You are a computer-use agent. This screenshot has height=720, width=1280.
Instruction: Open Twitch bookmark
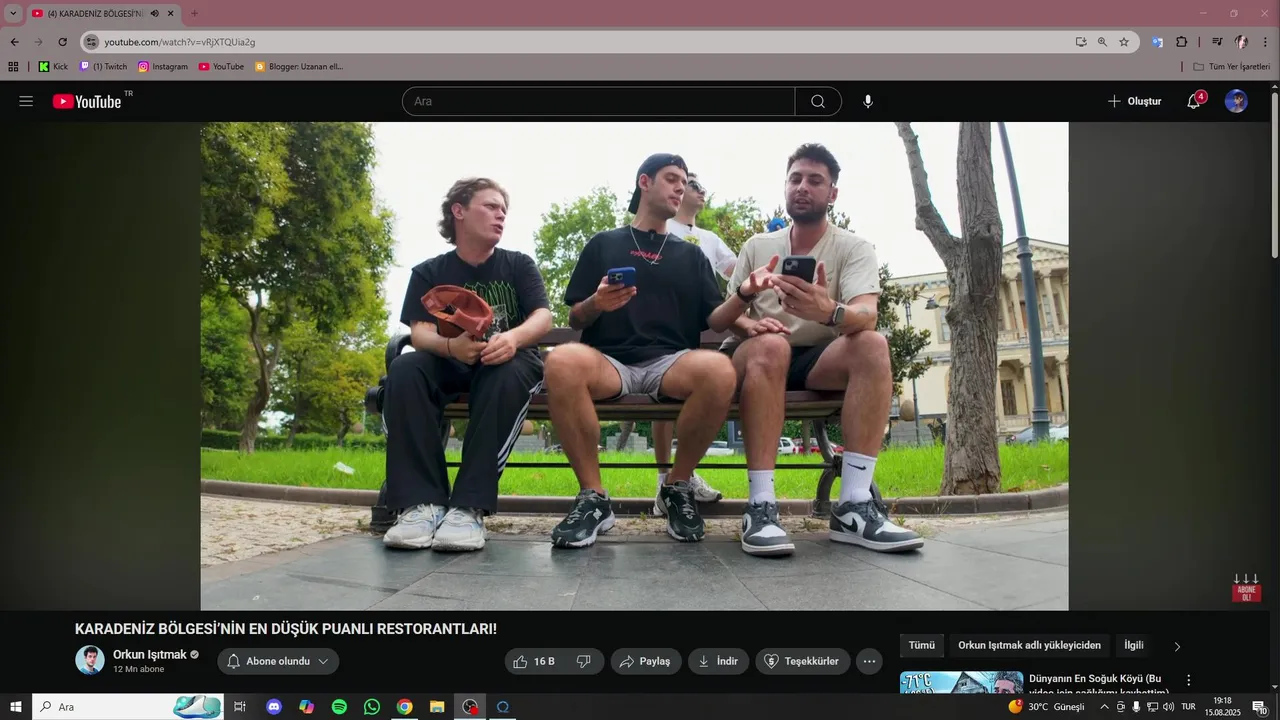103,66
